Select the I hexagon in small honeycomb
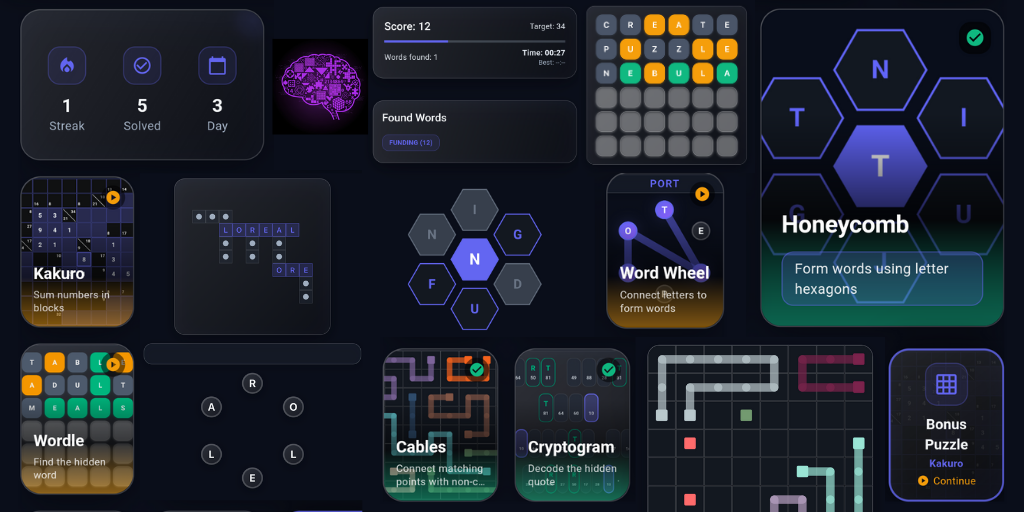Screen dimensions: 1024x512 475,210
